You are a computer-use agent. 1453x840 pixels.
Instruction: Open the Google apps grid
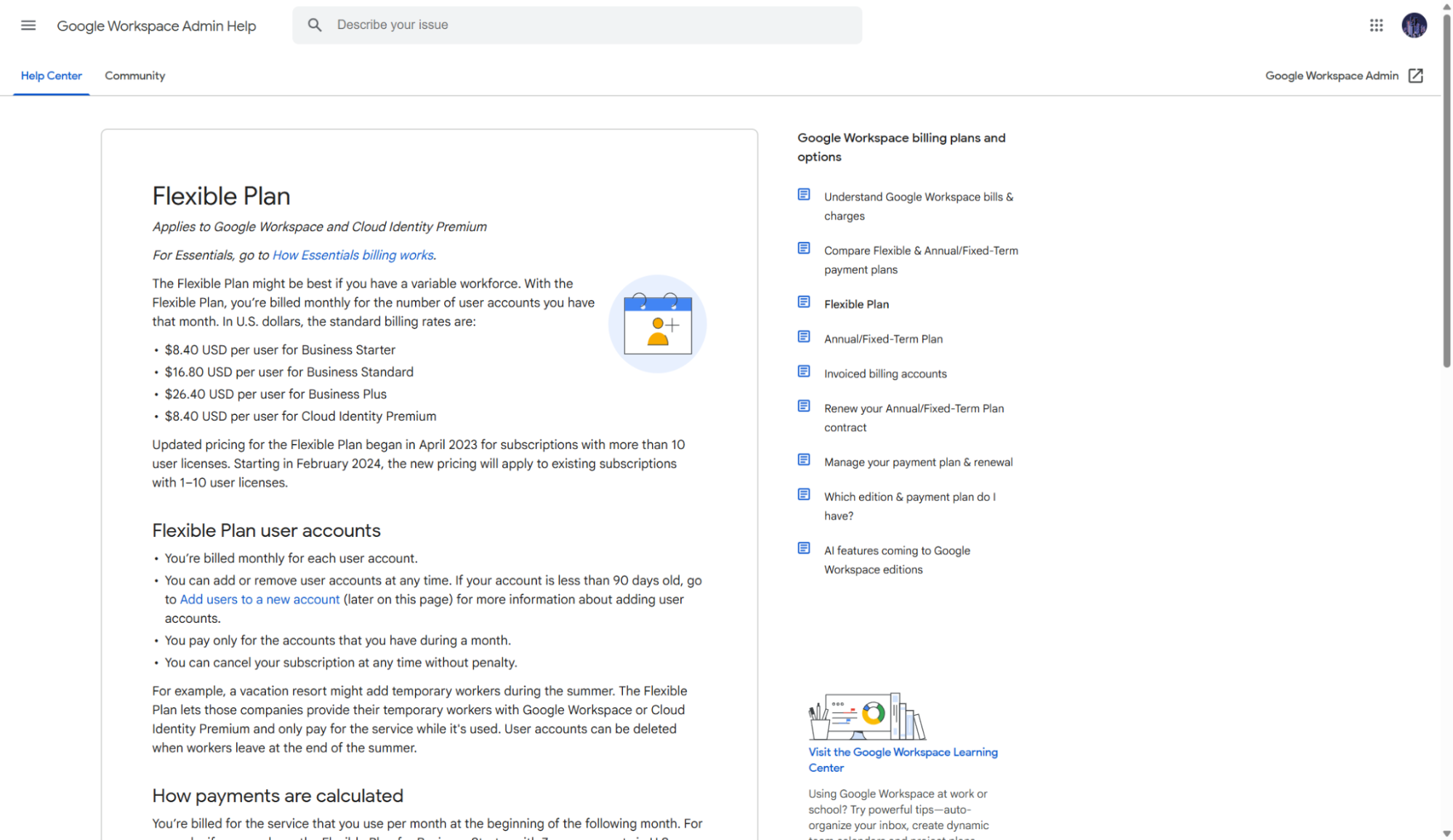pyautogui.click(x=1375, y=25)
